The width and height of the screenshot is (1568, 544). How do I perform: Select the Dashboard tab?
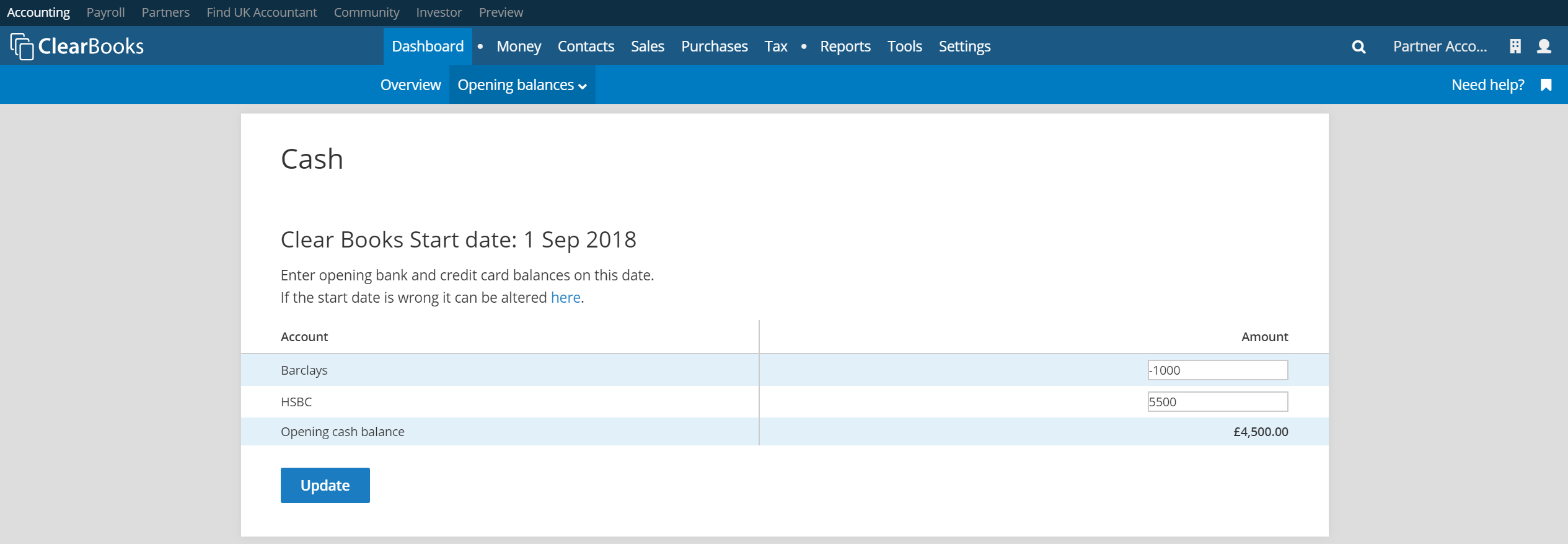[428, 47]
